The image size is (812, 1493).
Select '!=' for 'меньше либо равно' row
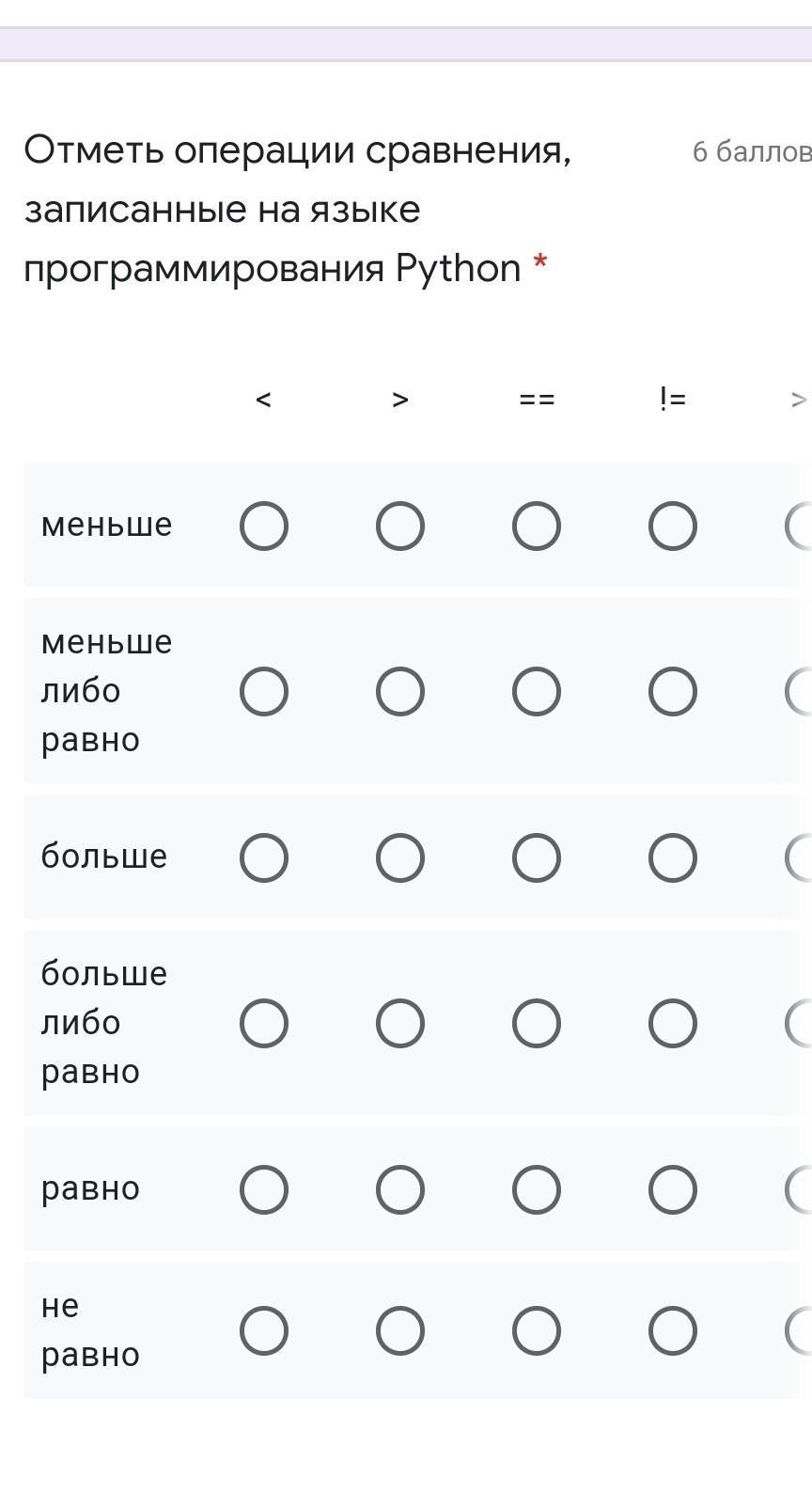coord(673,692)
